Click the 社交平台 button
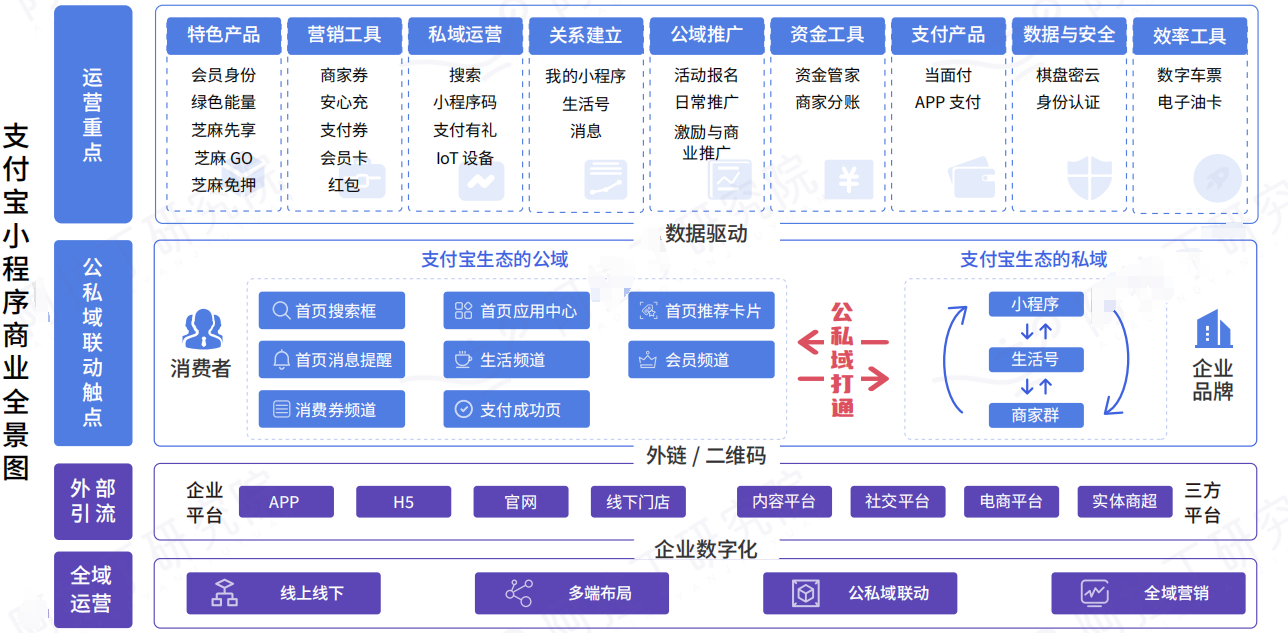Image resolution: width=1288 pixels, height=633 pixels. coord(897,502)
